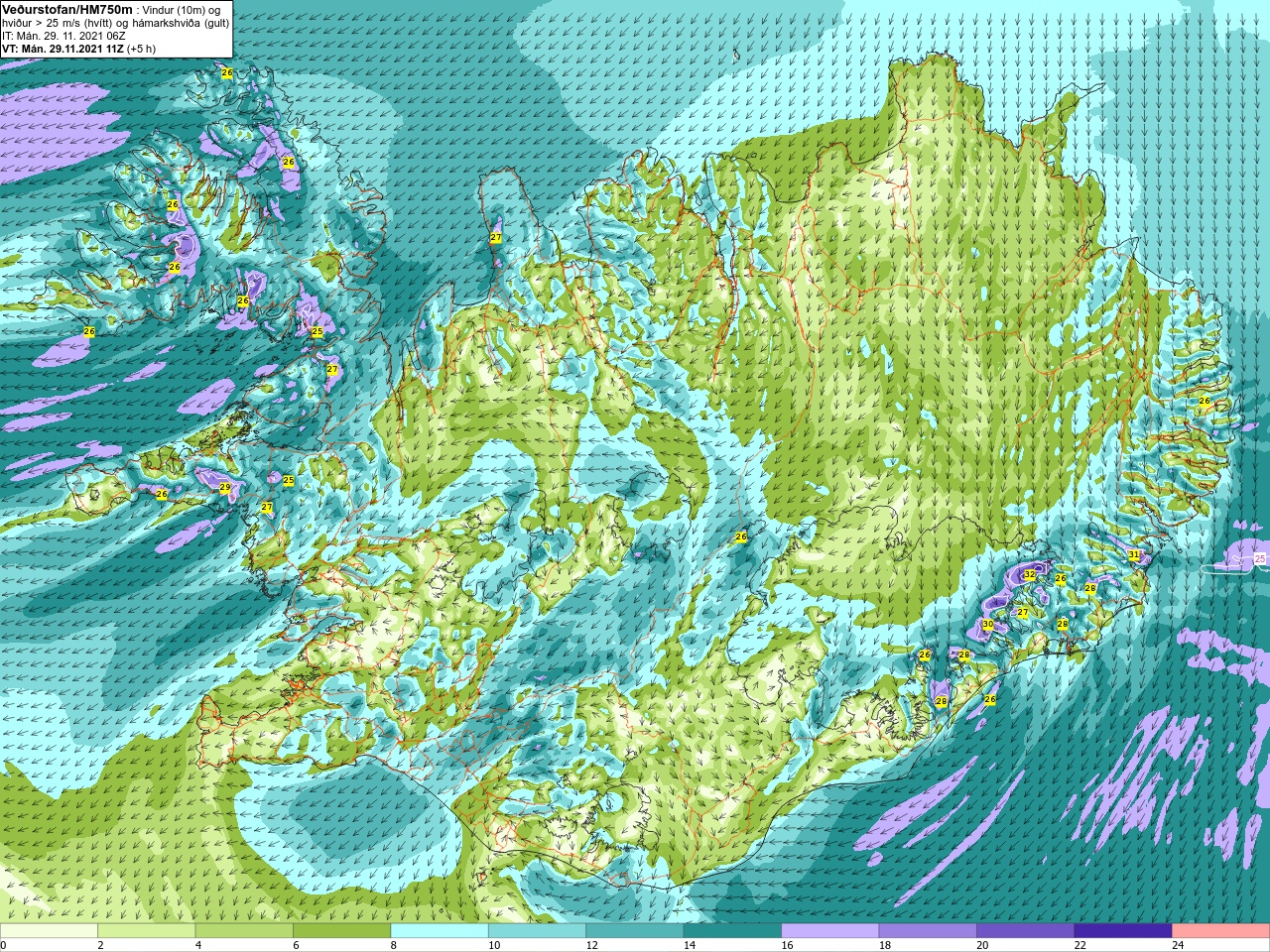Click the yellow 30 gust label
Image resolution: width=1270 pixels, height=952 pixels.
click(987, 624)
